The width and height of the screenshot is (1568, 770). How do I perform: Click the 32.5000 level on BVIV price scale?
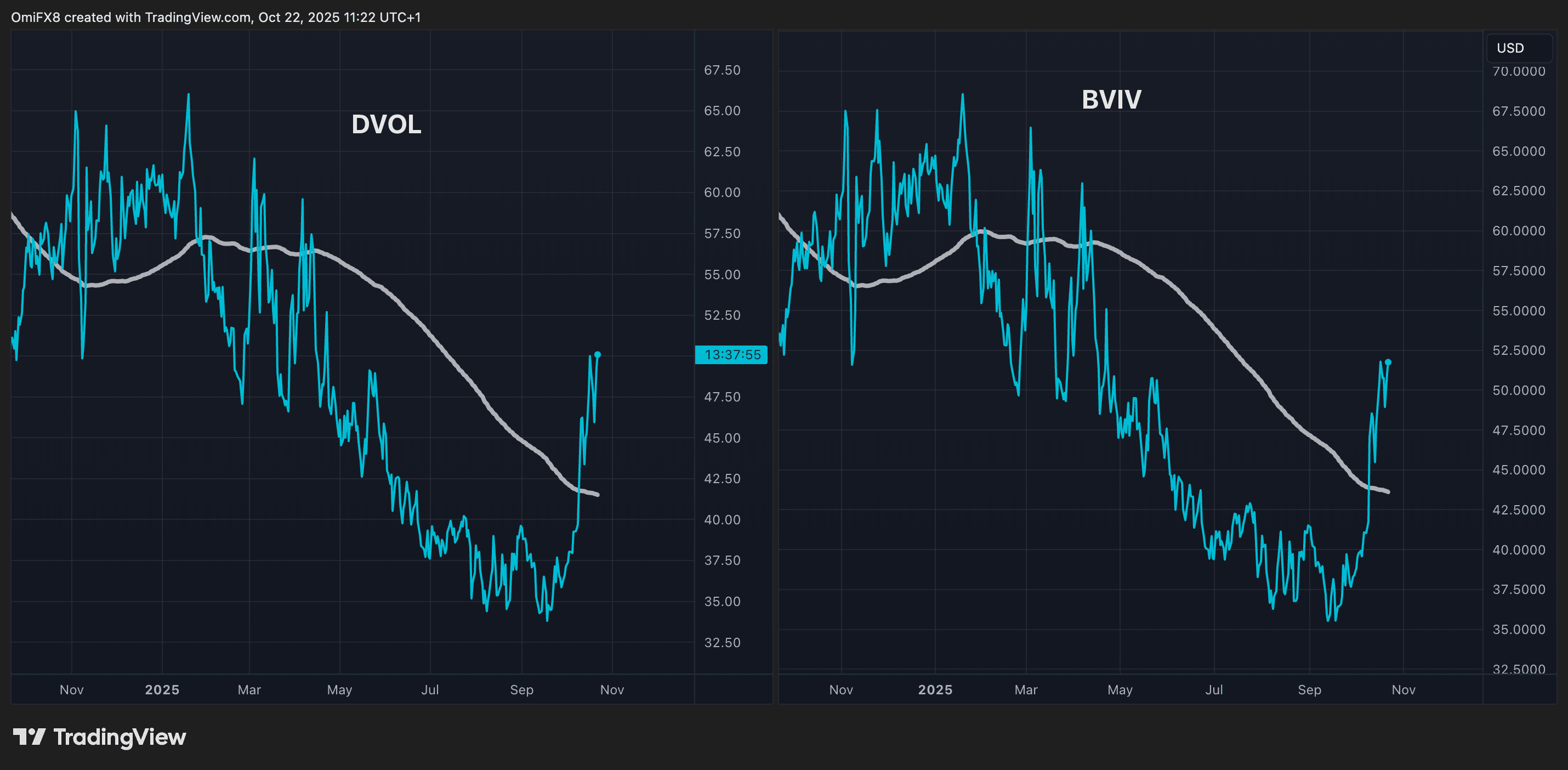[x=1519, y=669]
